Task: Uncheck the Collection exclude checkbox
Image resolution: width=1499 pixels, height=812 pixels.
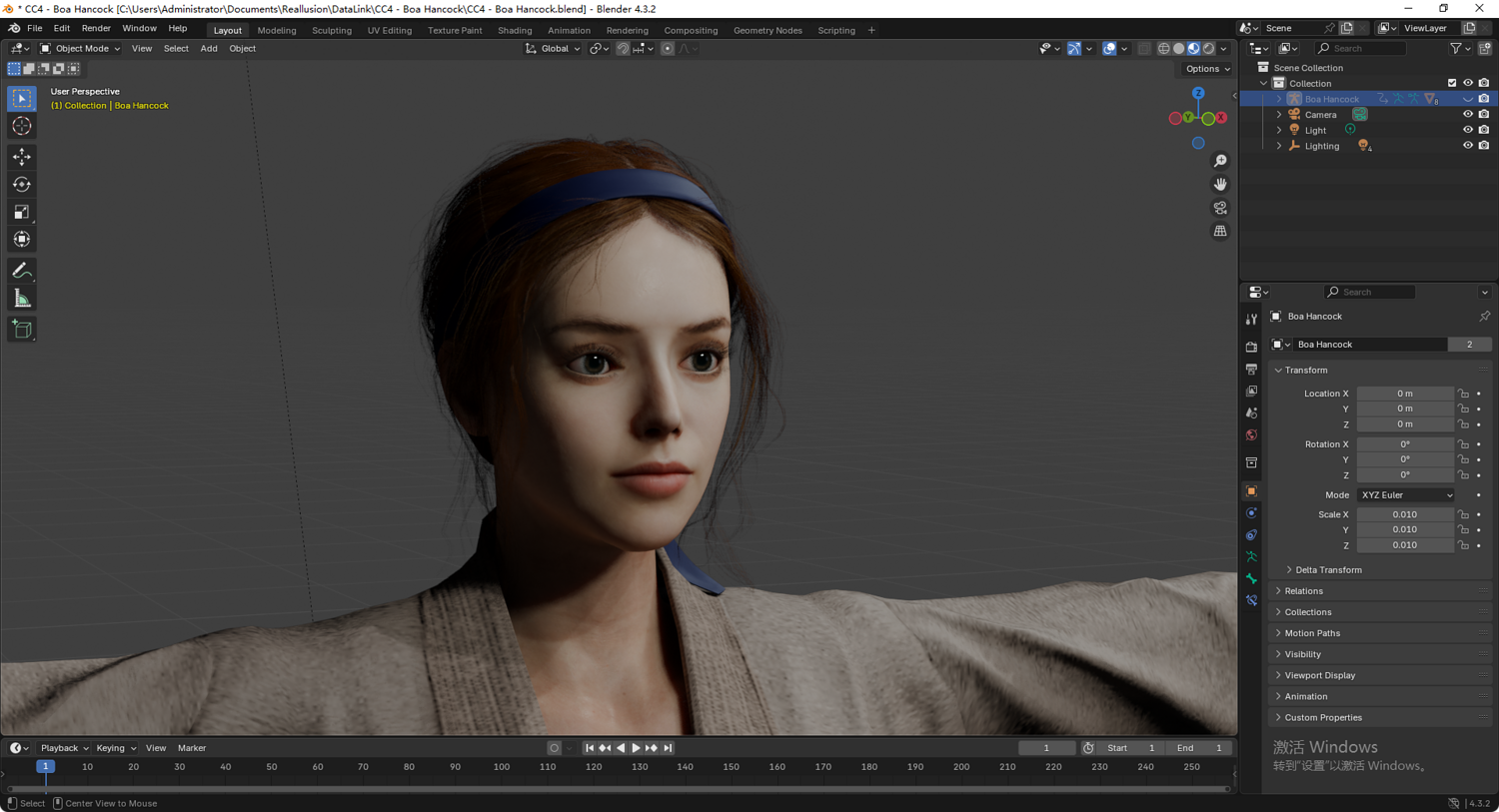Action: tap(1452, 83)
